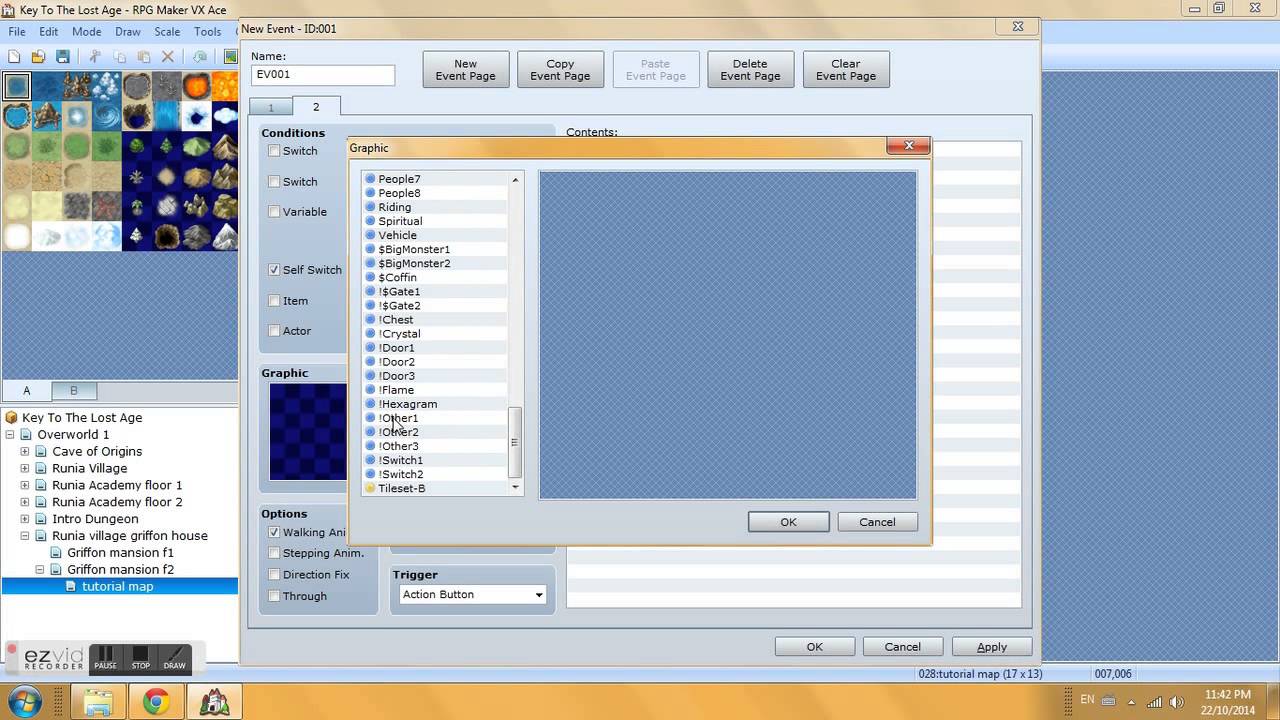This screenshot has width=1280, height=720.
Task: Click OK in the Graphic dialog
Action: [788, 522]
